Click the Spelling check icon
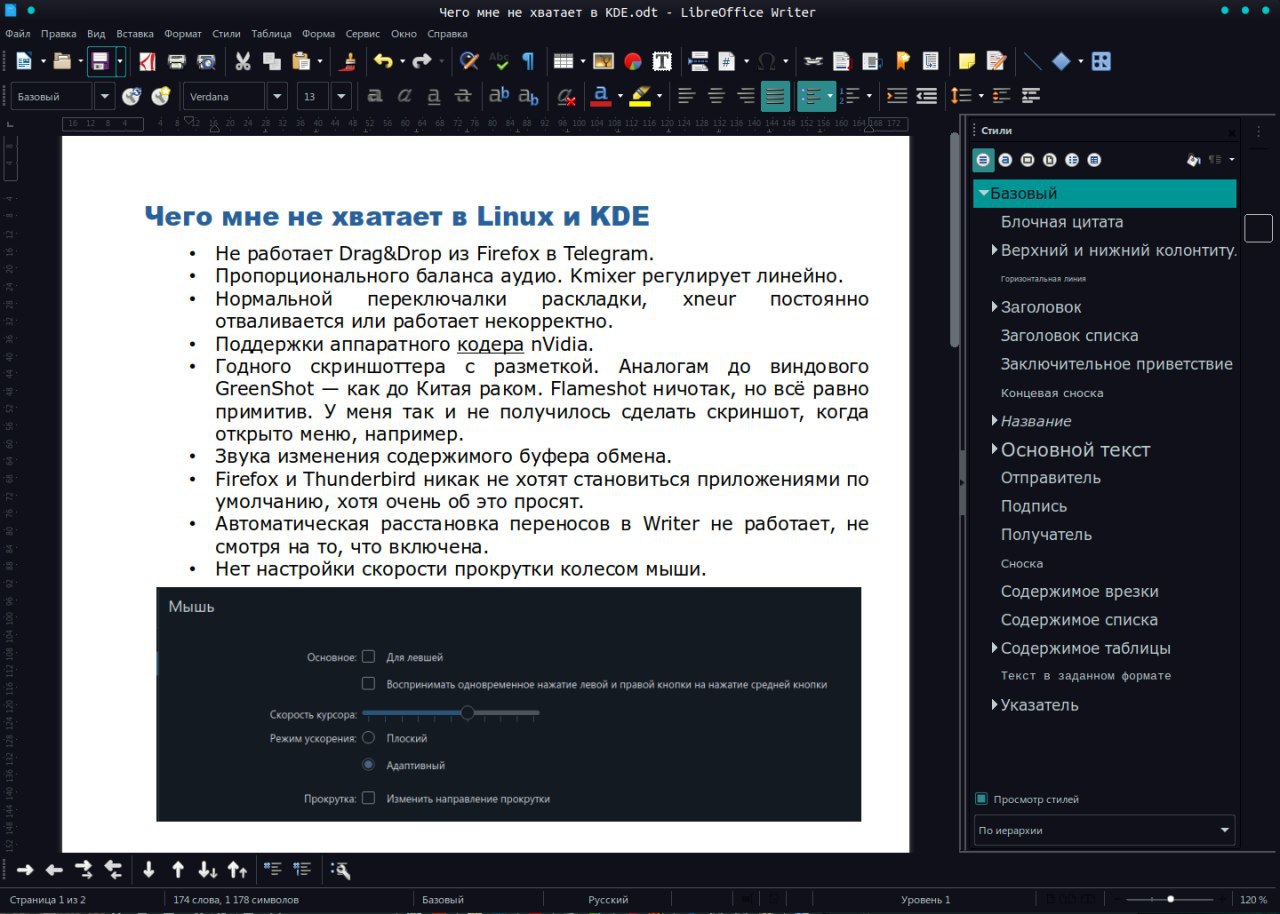The width and height of the screenshot is (1280, 914). point(499,62)
